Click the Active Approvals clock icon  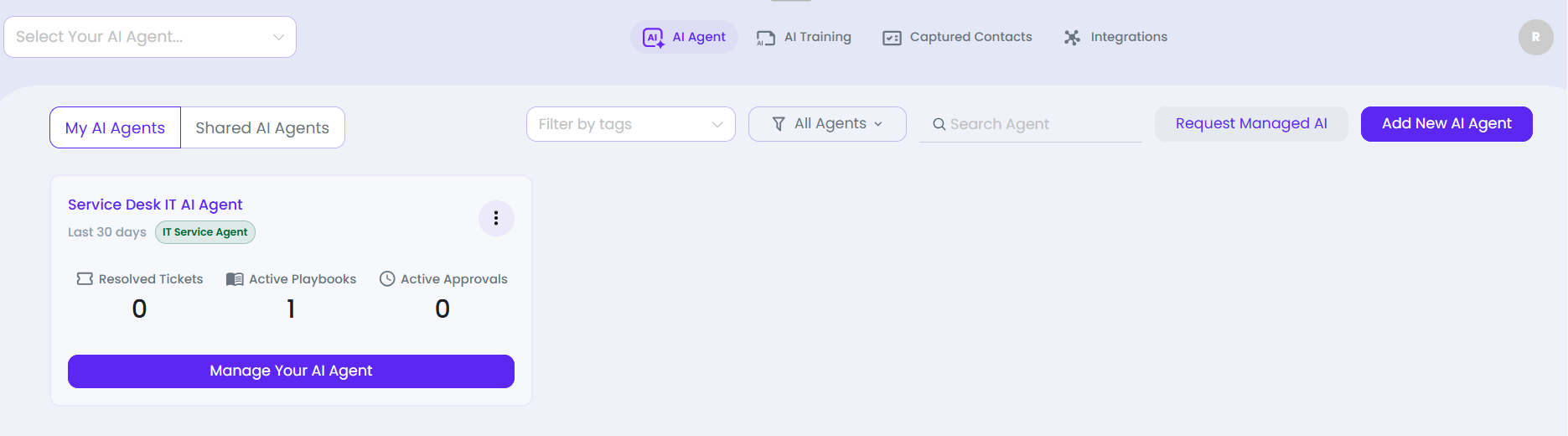click(x=387, y=278)
